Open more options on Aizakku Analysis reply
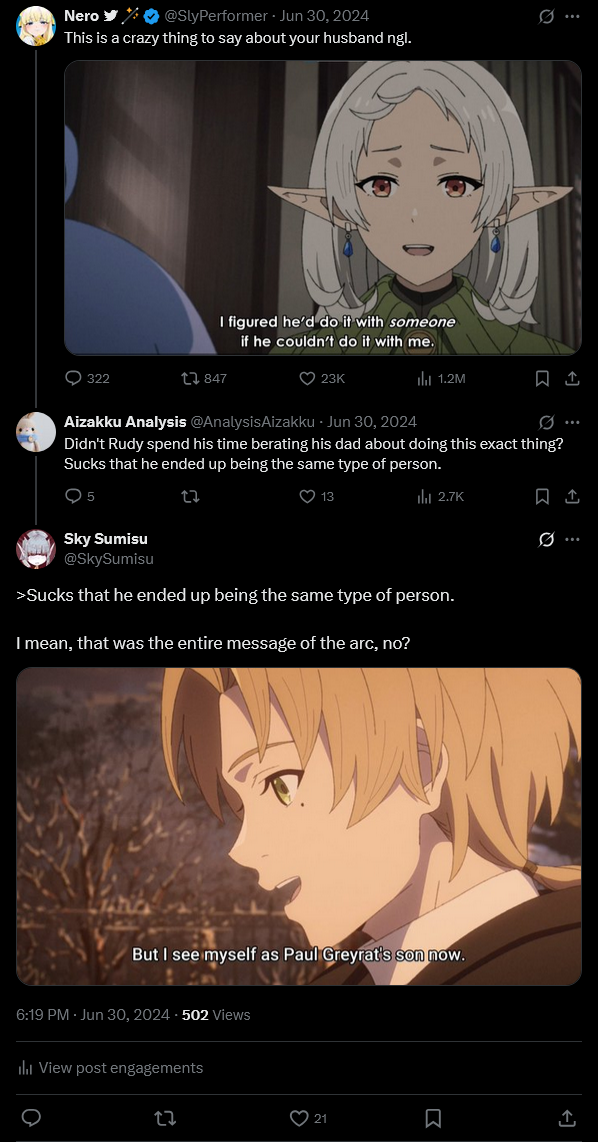This screenshot has height=1142, width=598. coord(573,422)
